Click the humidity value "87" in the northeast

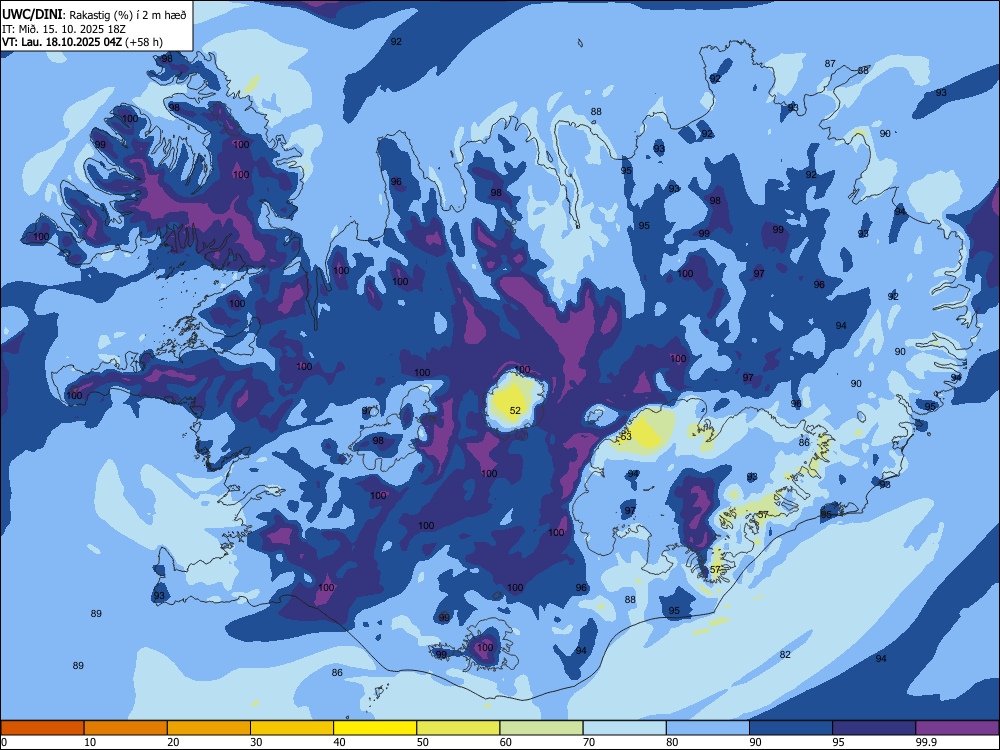pos(830,64)
